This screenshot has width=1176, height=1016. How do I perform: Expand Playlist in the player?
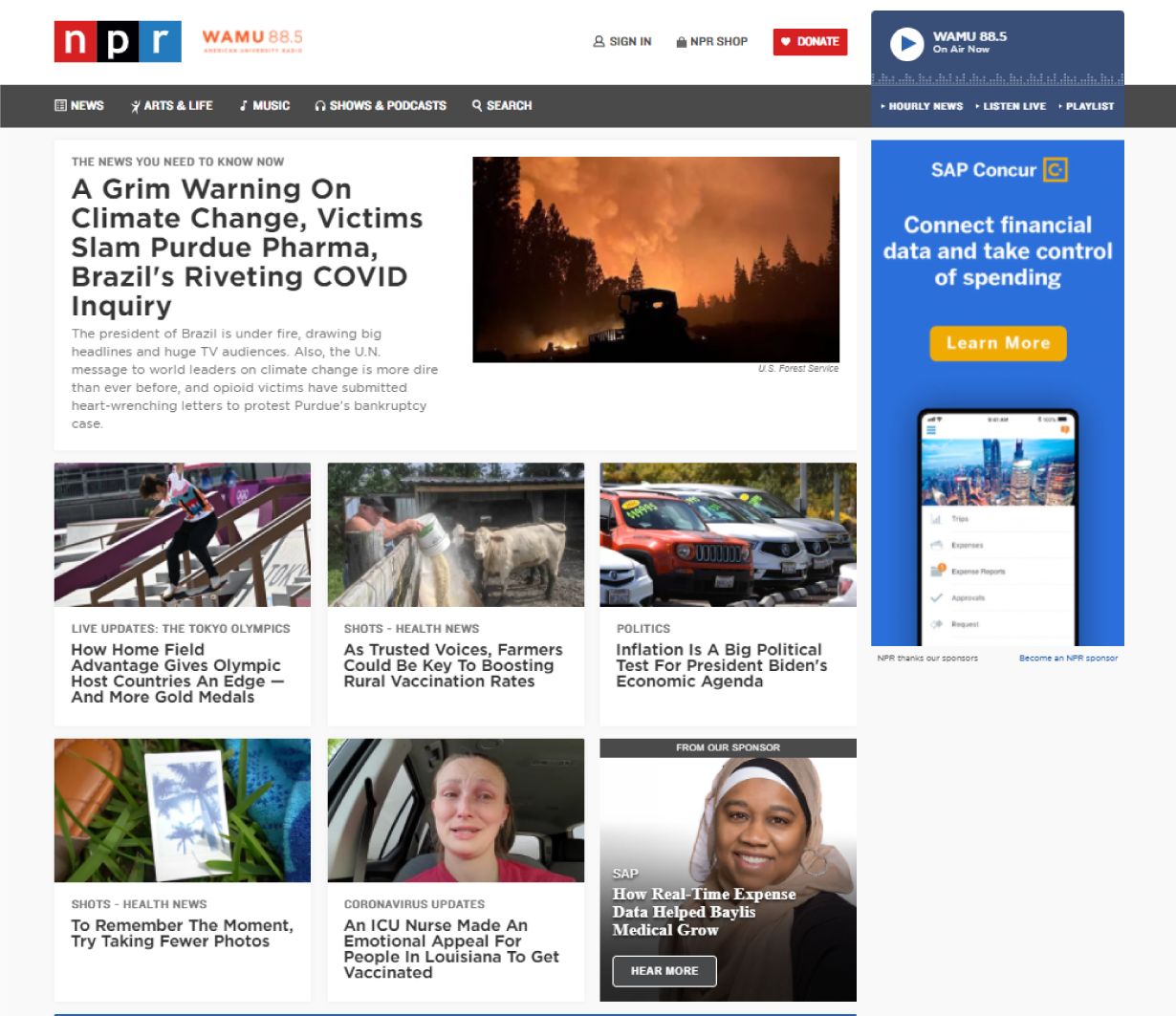point(1086,107)
